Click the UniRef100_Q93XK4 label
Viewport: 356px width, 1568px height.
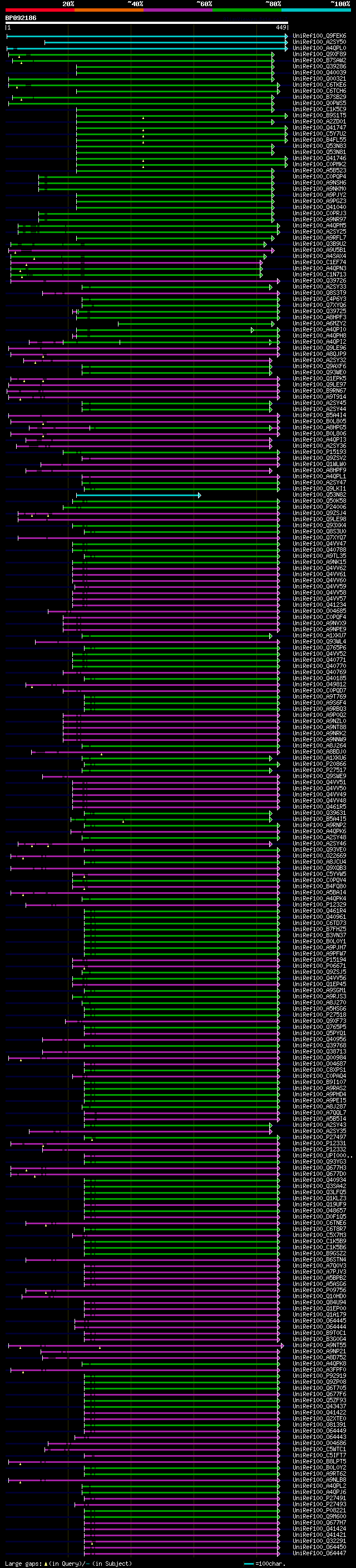click(319, 525)
